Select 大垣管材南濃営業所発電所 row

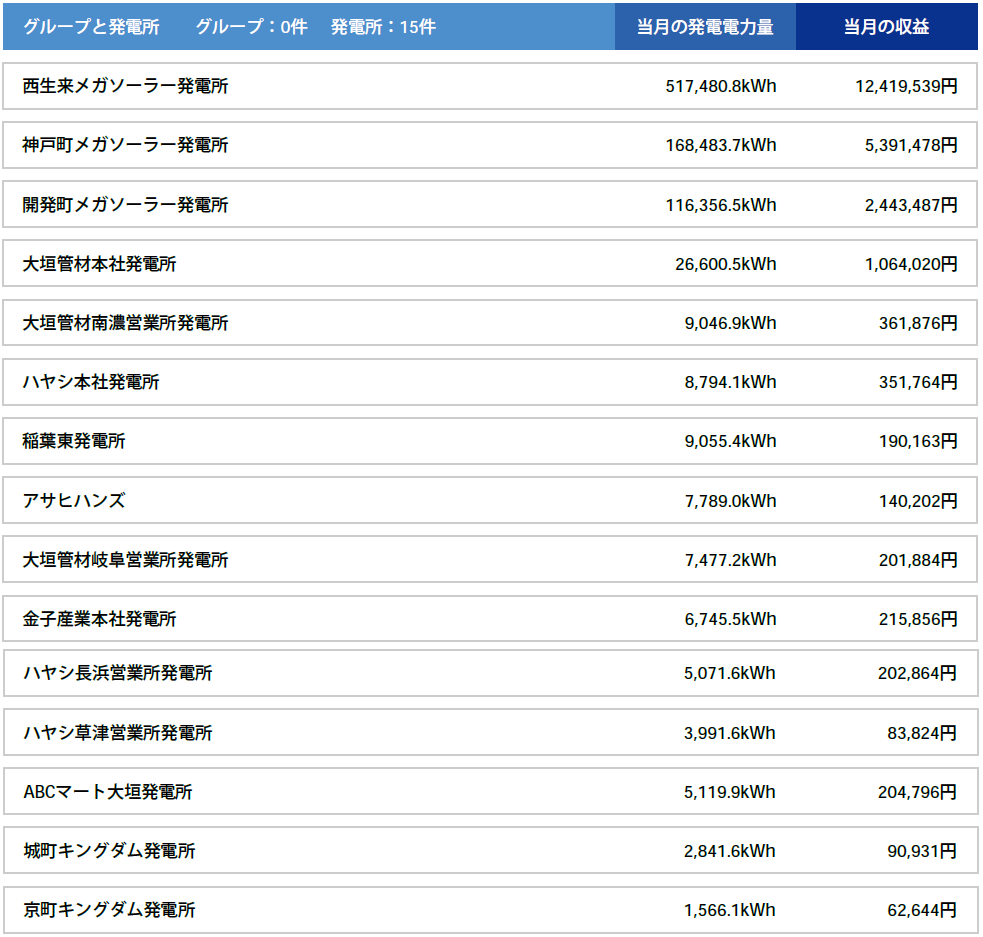(490, 323)
